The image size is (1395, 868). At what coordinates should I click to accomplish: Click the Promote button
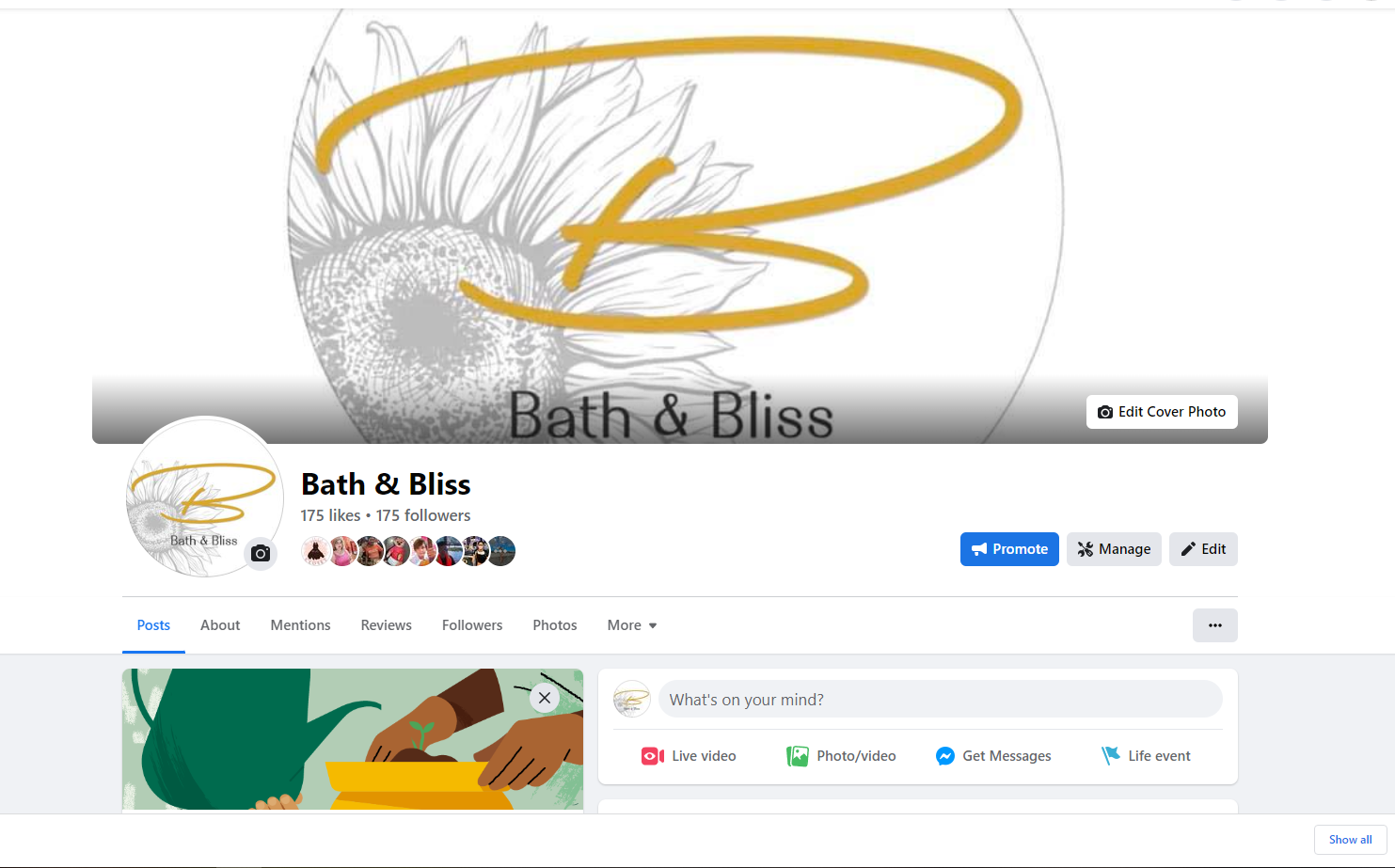(1009, 549)
